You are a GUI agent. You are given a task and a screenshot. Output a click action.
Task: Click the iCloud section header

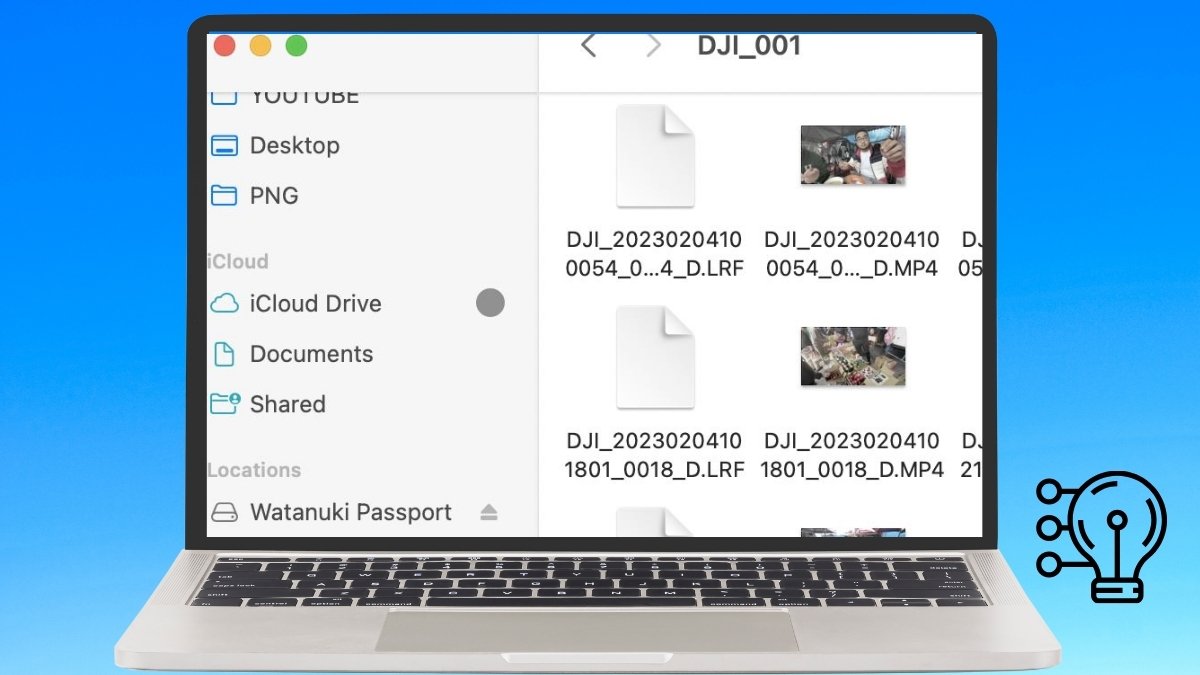coord(238,261)
